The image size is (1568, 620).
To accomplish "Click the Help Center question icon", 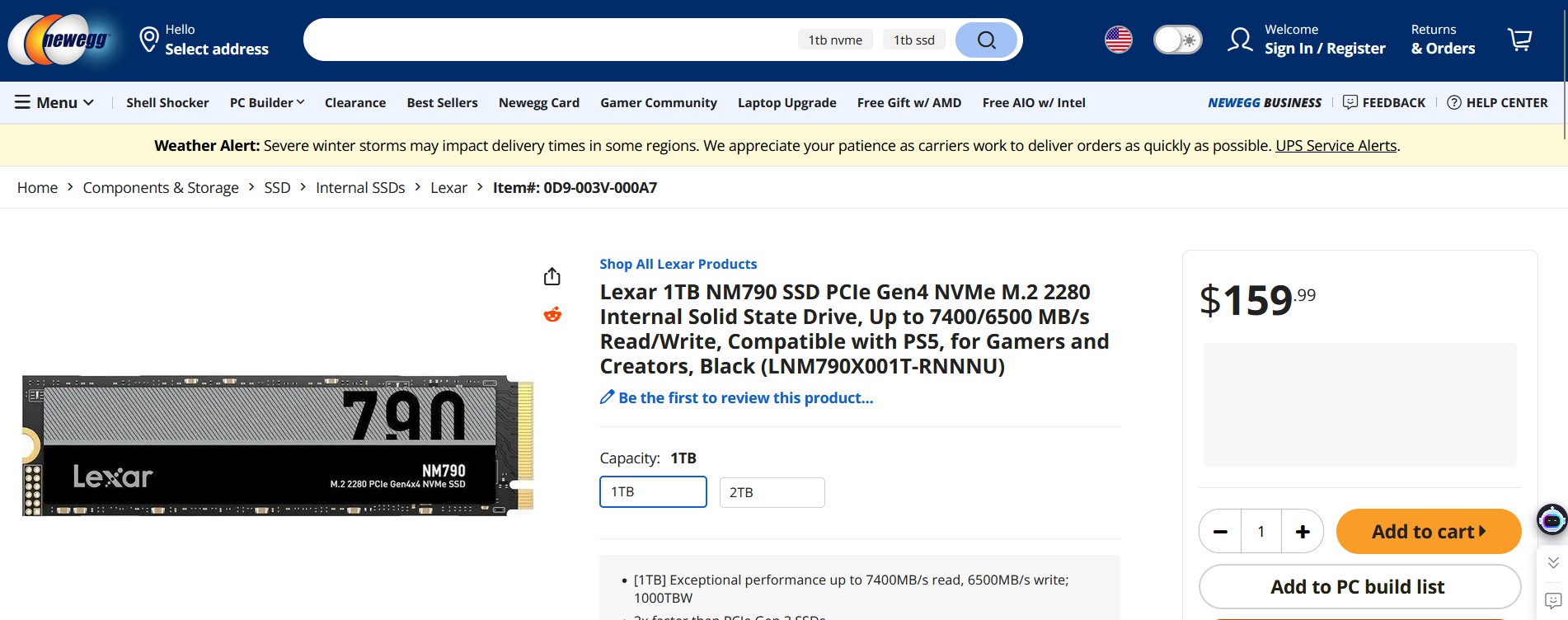I will [1454, 102].
